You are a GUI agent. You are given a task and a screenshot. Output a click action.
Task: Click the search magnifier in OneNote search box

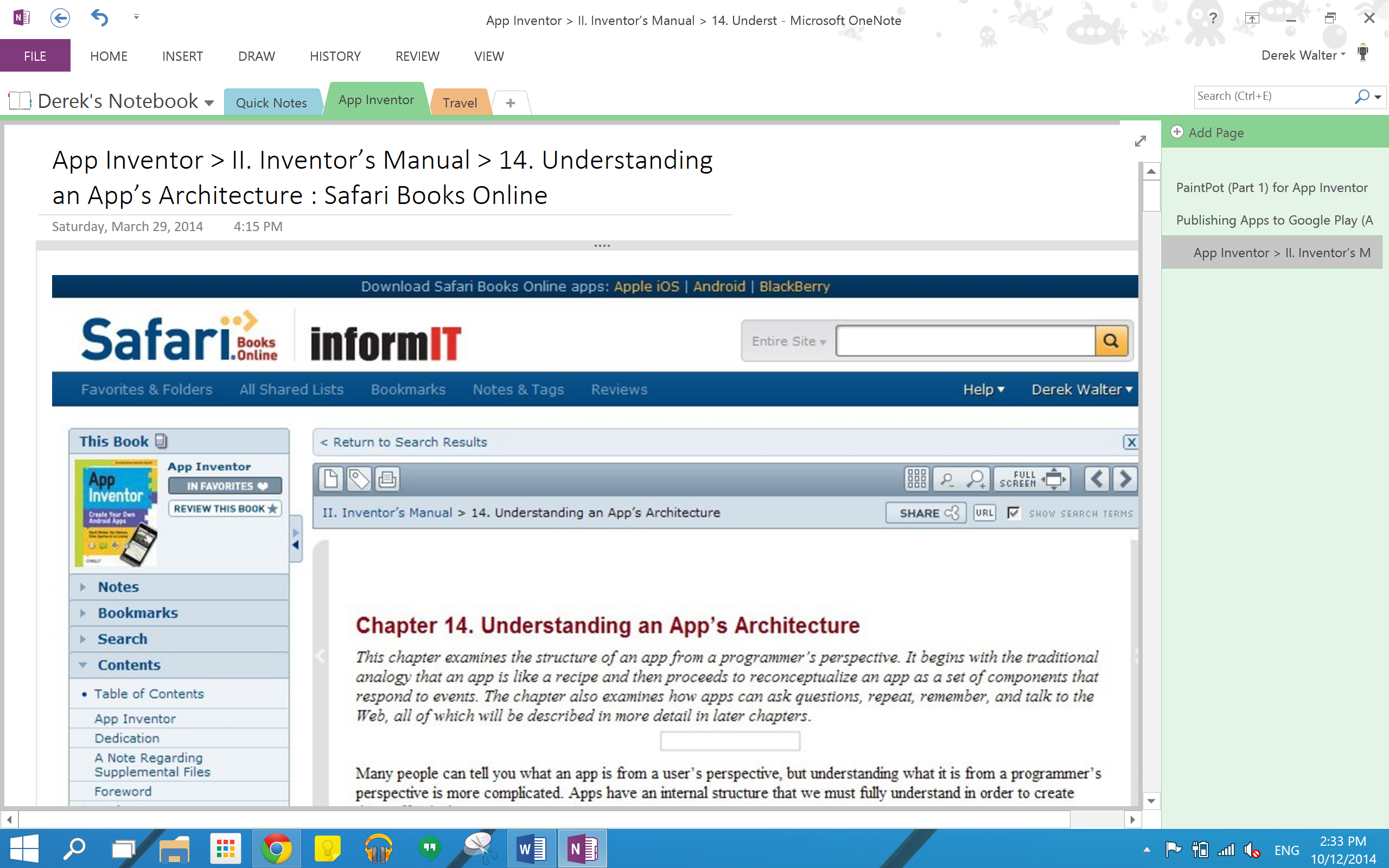1361,97
